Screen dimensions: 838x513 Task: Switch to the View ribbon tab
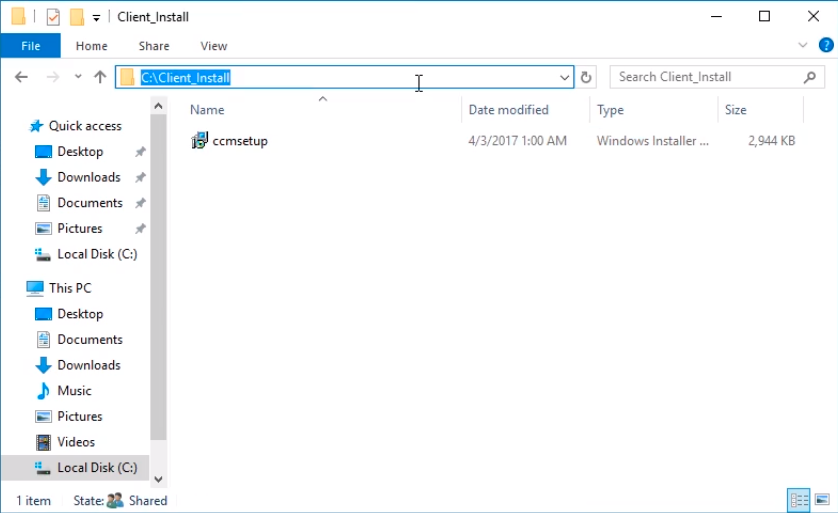pyautogui.click(x=214, y=46)
